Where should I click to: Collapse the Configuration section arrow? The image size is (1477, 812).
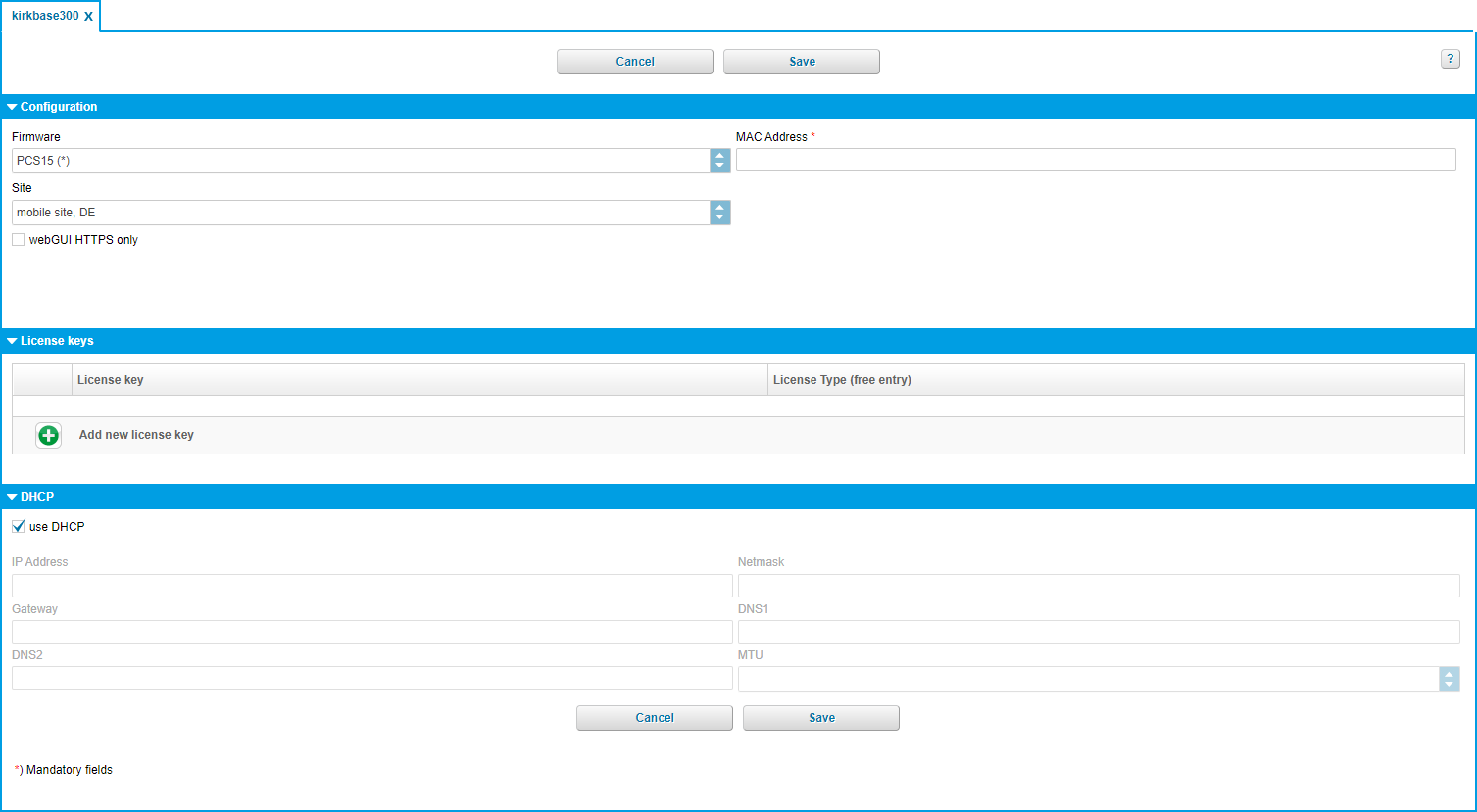[13, 107]
